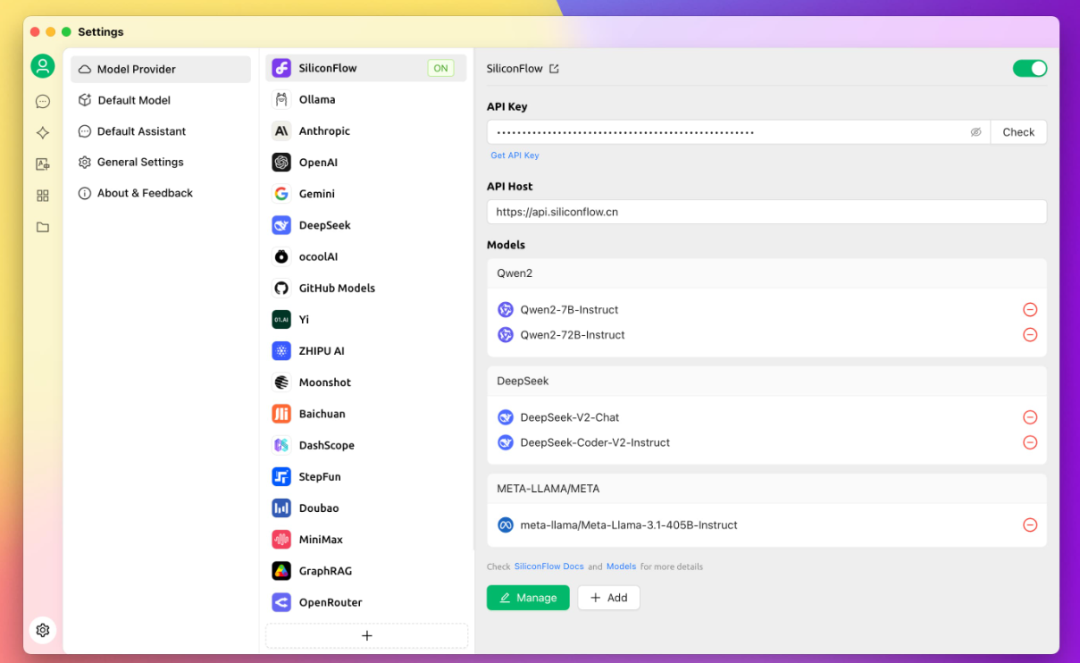Click the Moonshot logo icon
Screen dimensions: 1080x663
tap(281, 382)
